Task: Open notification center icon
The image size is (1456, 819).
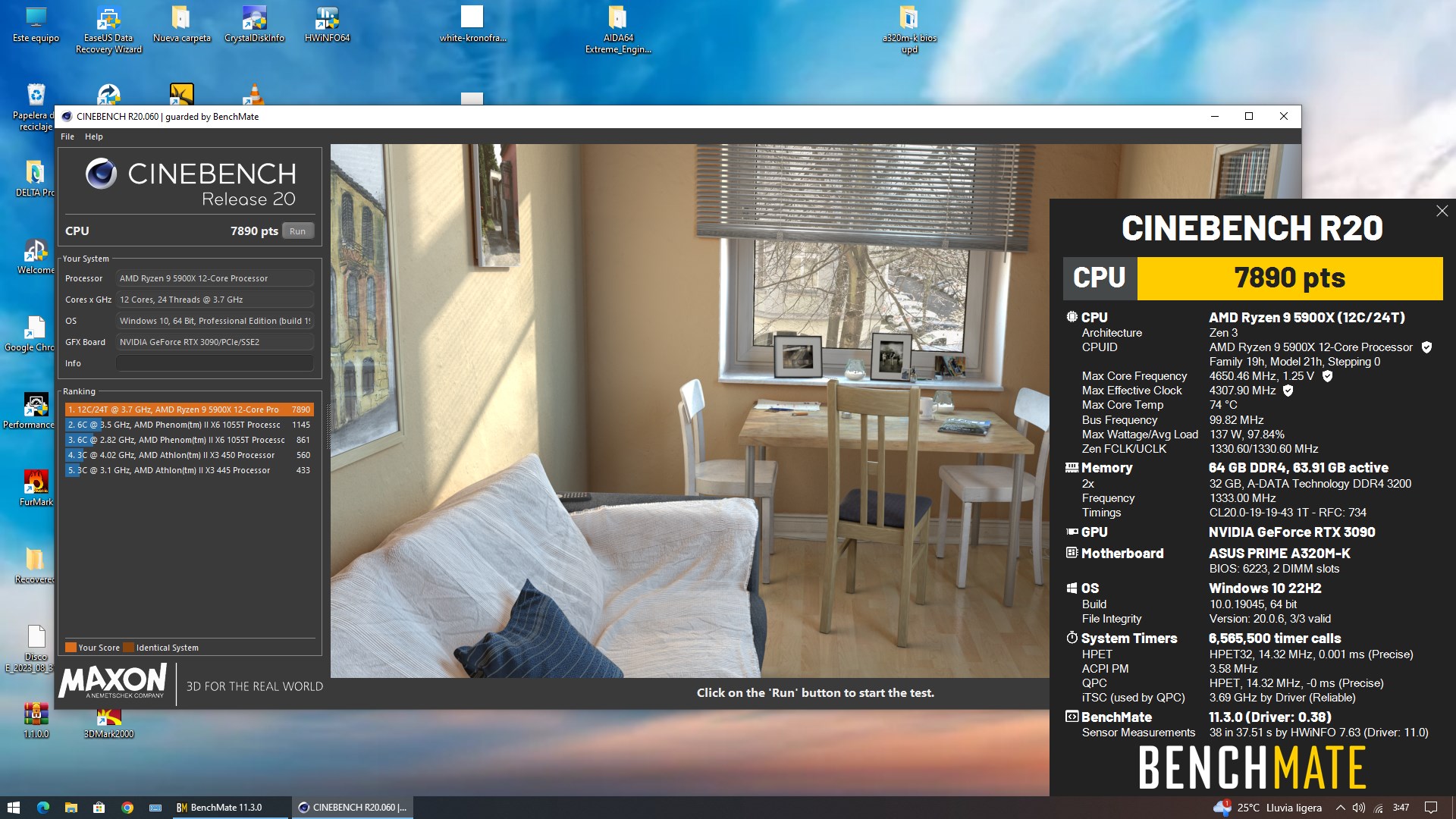Action: pyautogui.click(x=1431, y=808)
